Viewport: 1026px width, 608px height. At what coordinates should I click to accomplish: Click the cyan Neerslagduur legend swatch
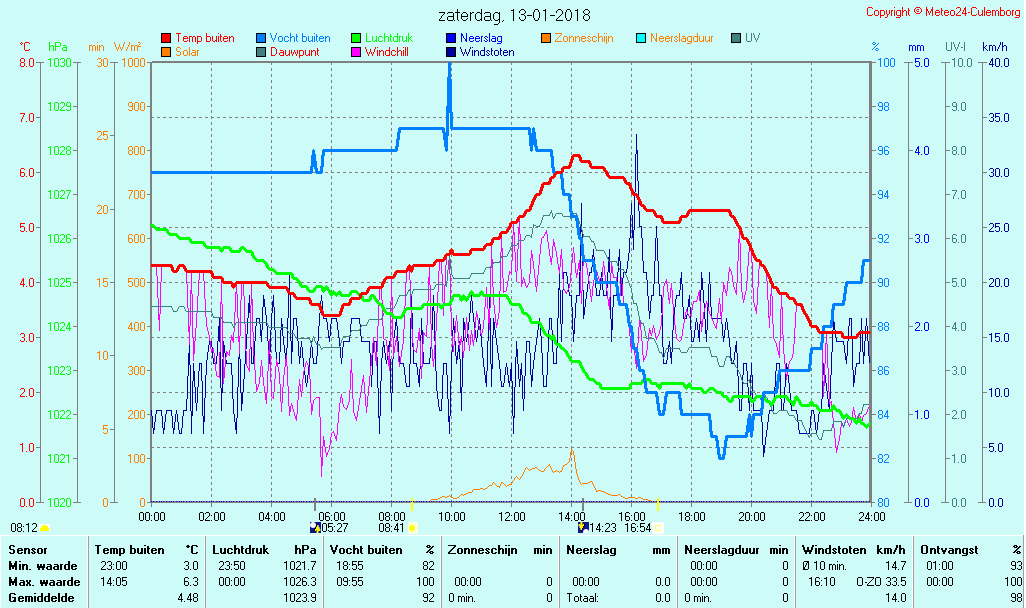coord(641,38)
